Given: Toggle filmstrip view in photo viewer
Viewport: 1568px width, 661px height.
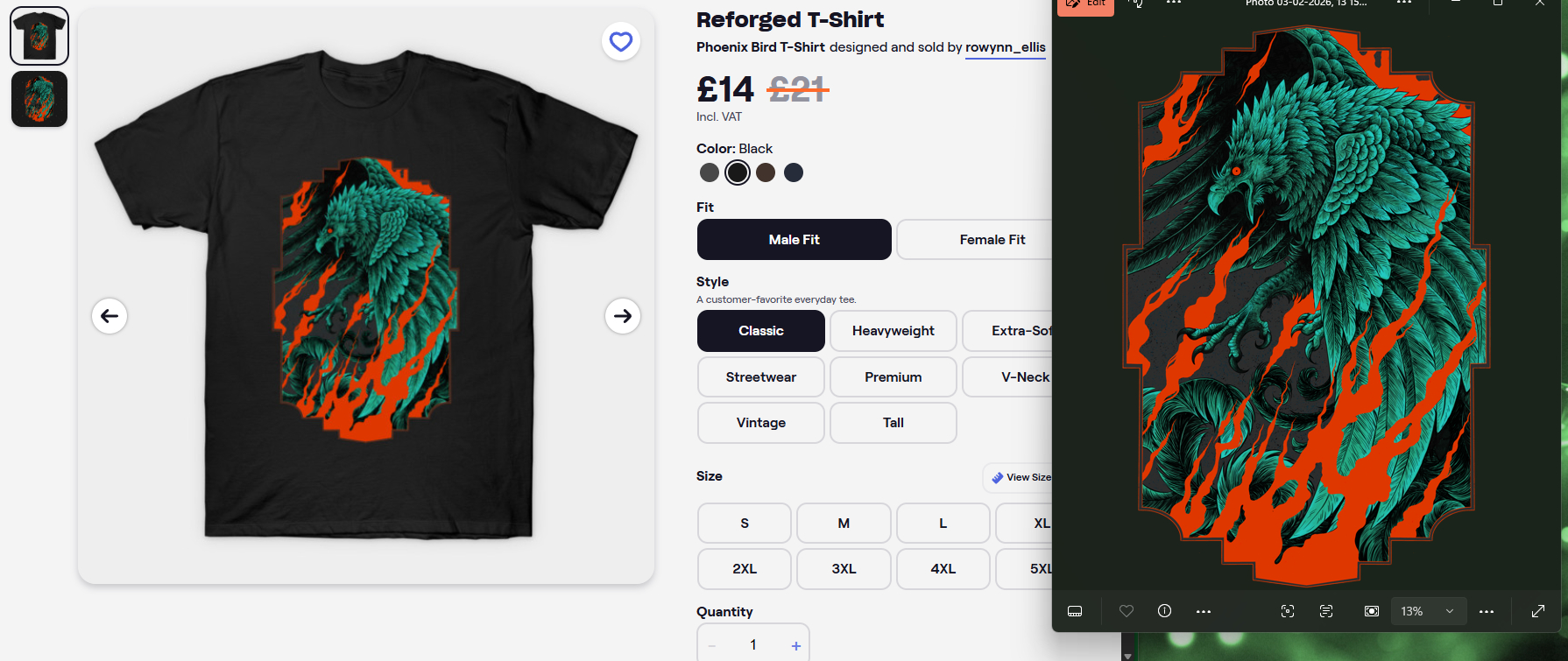Looking at the screenshot, I should point(1075,611).
